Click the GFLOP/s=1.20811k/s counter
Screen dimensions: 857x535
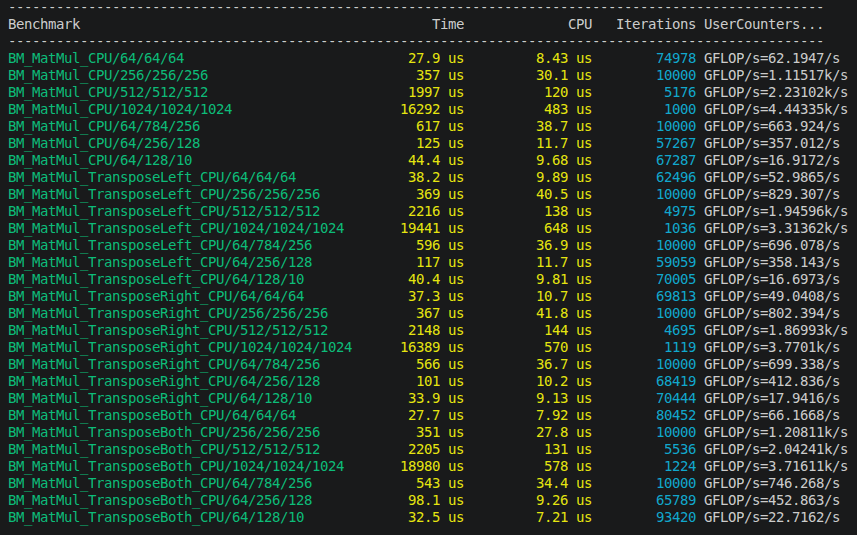pyautogui.click(x=776, y=432)
